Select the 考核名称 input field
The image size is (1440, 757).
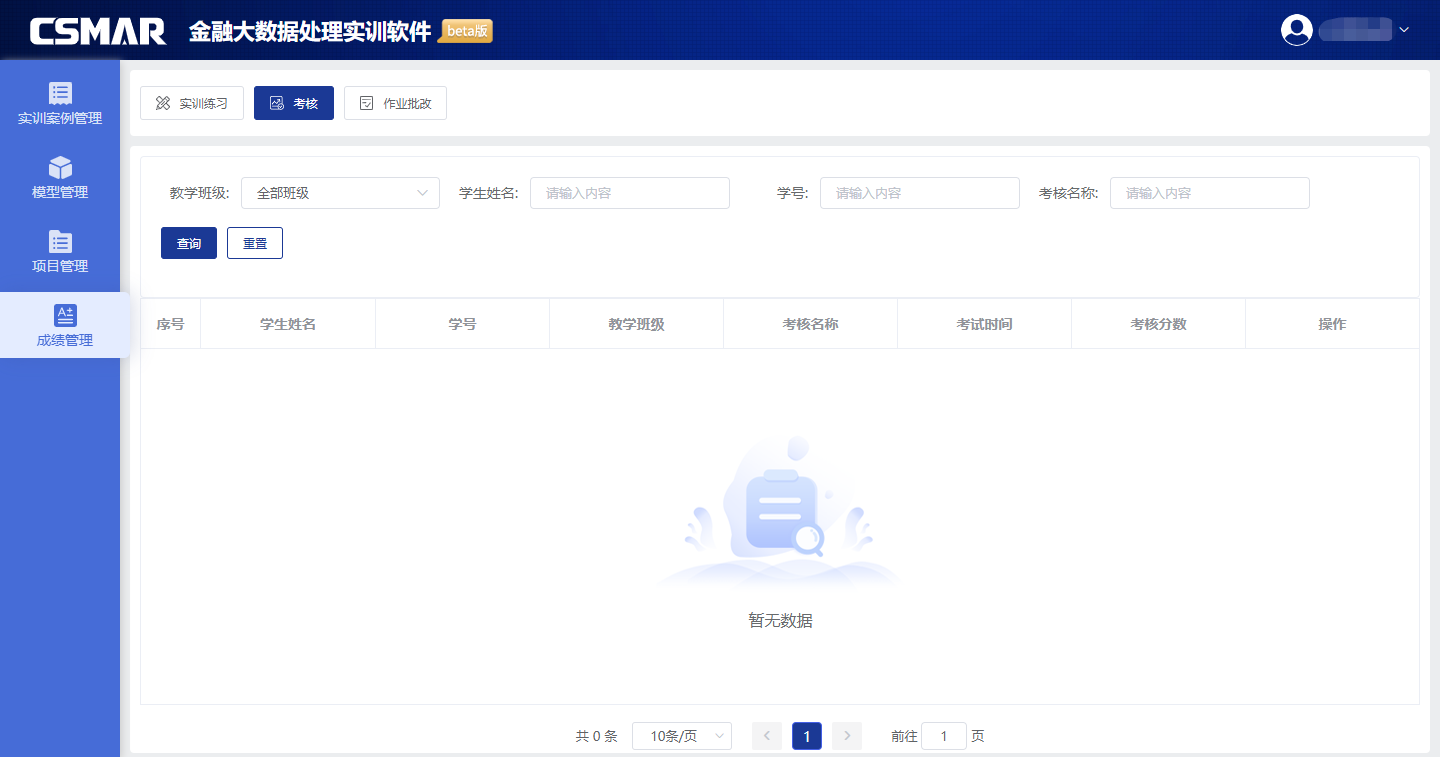click(x=1209, y=193)
